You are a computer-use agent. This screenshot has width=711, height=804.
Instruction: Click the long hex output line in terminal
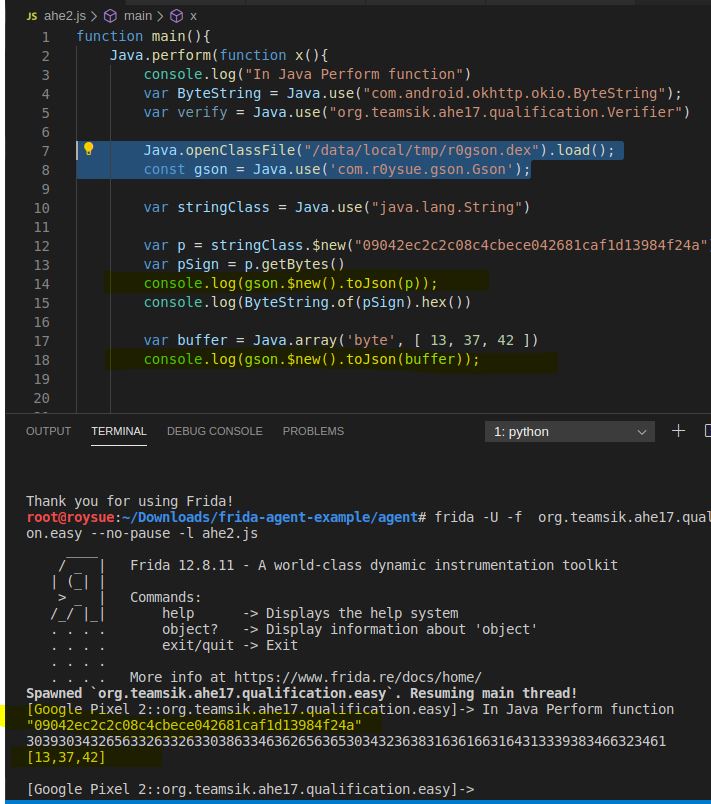346,741
